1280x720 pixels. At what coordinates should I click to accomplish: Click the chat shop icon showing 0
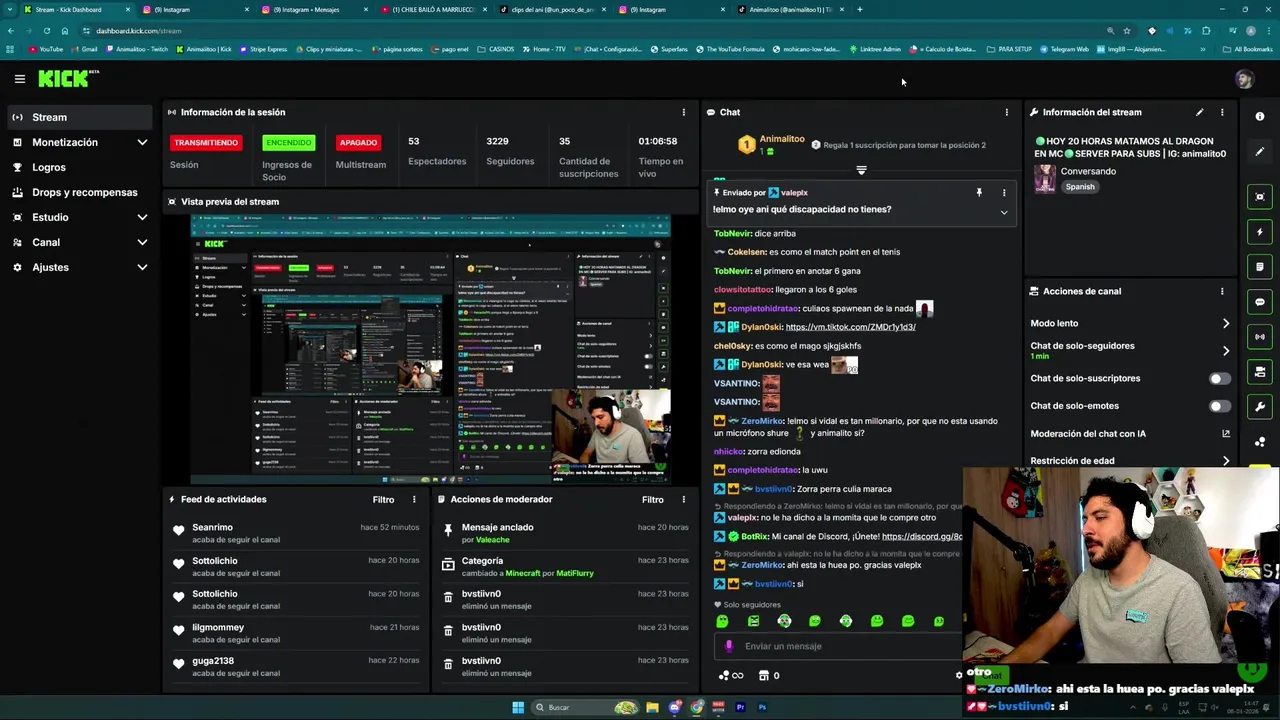[x=769, y=675]
